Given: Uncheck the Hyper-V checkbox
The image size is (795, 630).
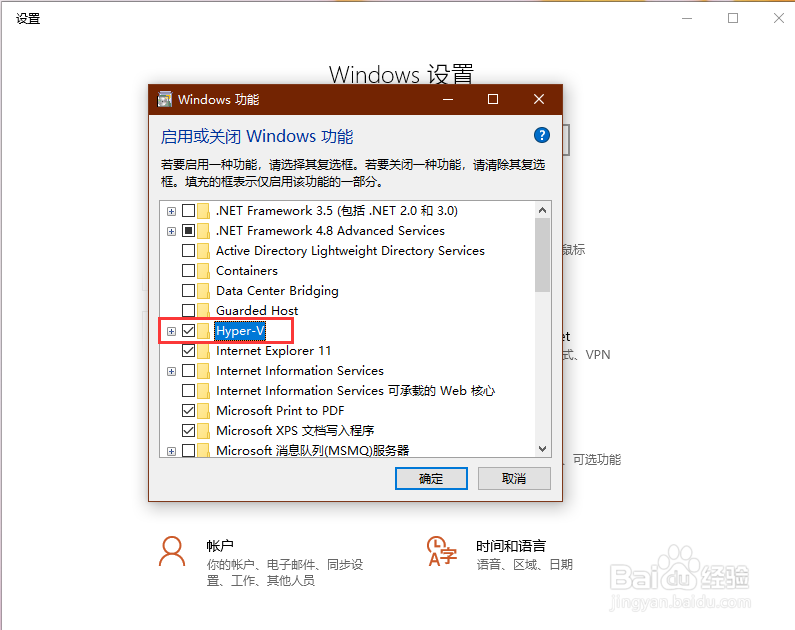Looking at the screenshot, I should [x=188, y=331].
